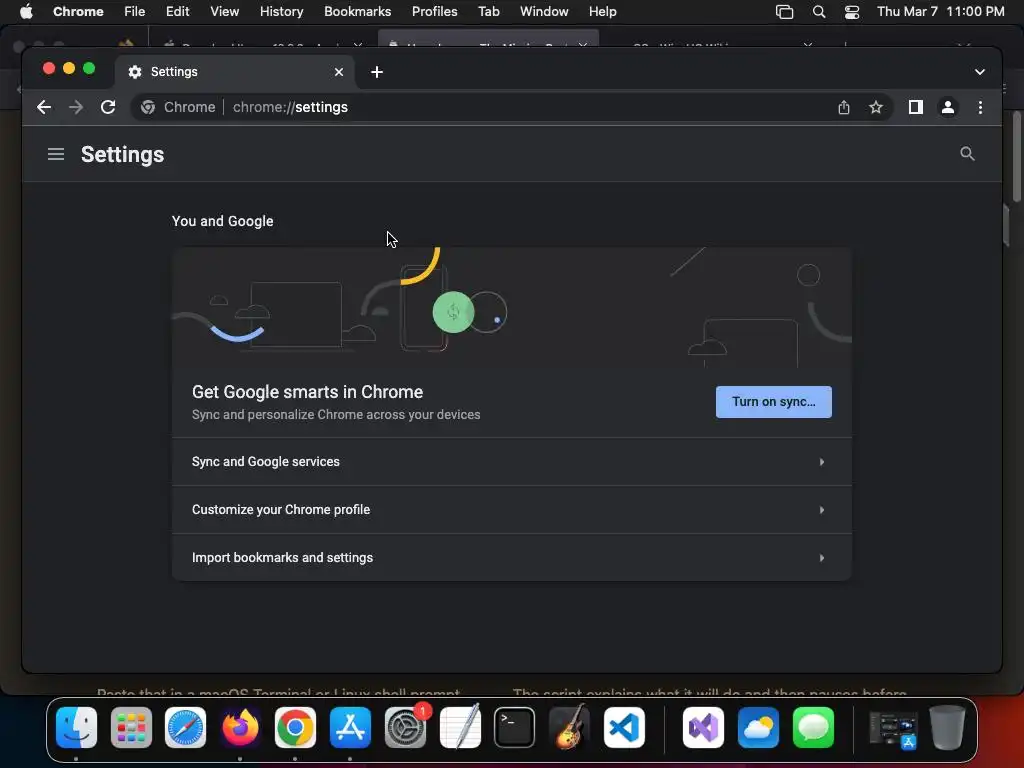The width and height of the screenshot is (1024, 768).
Task: Open Visual Studio (purple) from the Dock
Action: pyautogui.click(x=703, y=728)
